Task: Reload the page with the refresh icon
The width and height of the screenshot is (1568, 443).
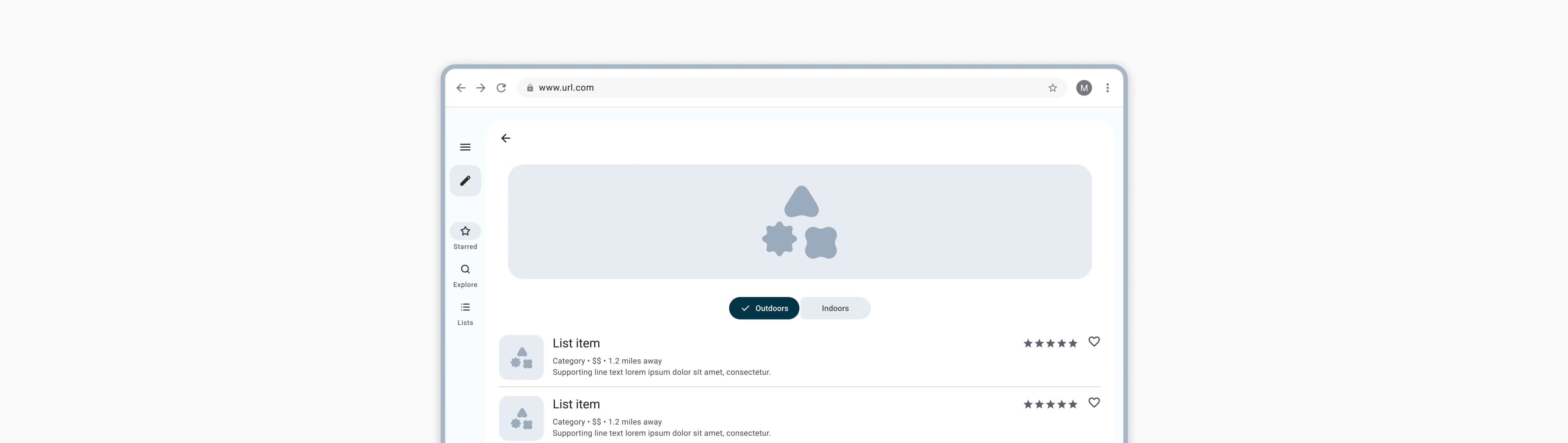Action: [501, 88]
